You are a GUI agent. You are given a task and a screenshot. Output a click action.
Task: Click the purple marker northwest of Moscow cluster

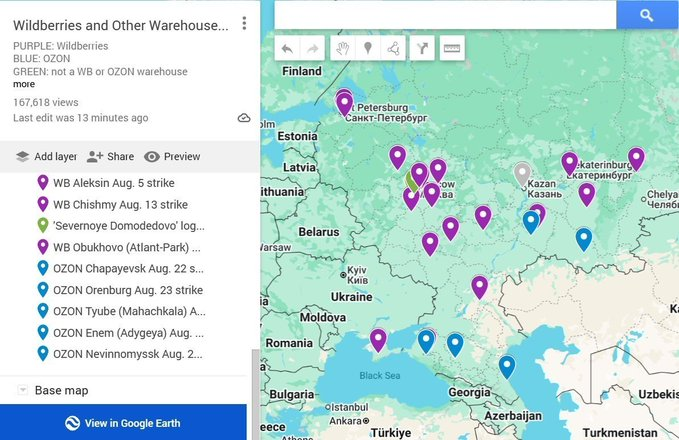pyautogui.click(x=398, y=156)
